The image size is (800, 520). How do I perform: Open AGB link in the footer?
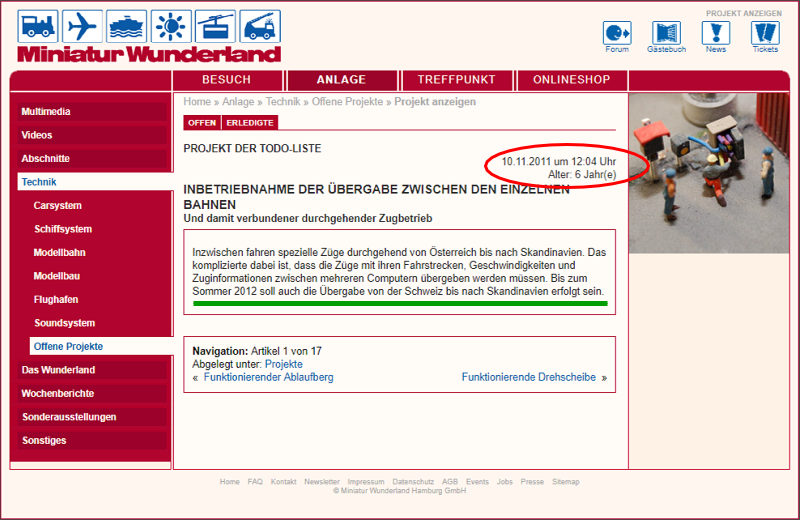tap(450, 482)
